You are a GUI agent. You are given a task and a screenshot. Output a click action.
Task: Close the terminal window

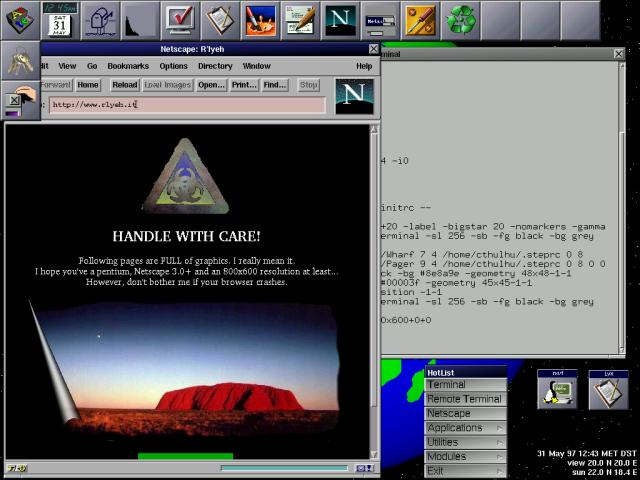point(619,53)
